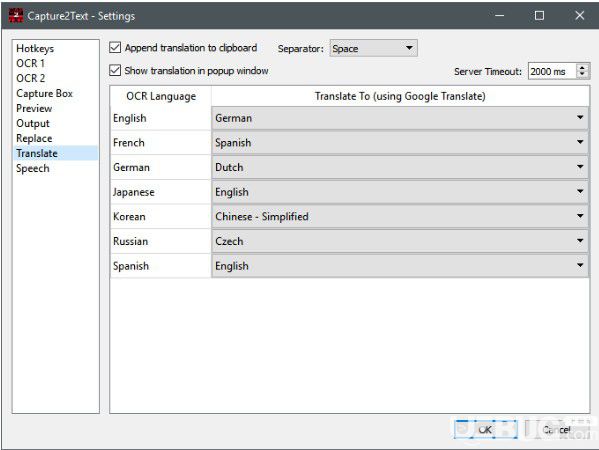
Task: Select the Spanish OCR language cell
Action: pyautogui.click(x=160, y=266)
